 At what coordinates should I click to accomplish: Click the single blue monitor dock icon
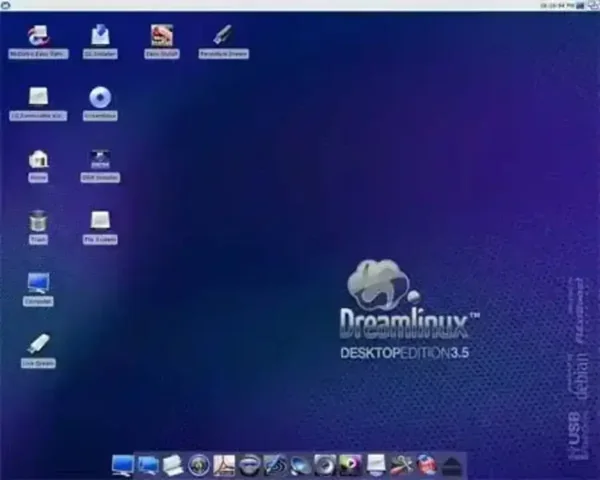pos(123,465)
